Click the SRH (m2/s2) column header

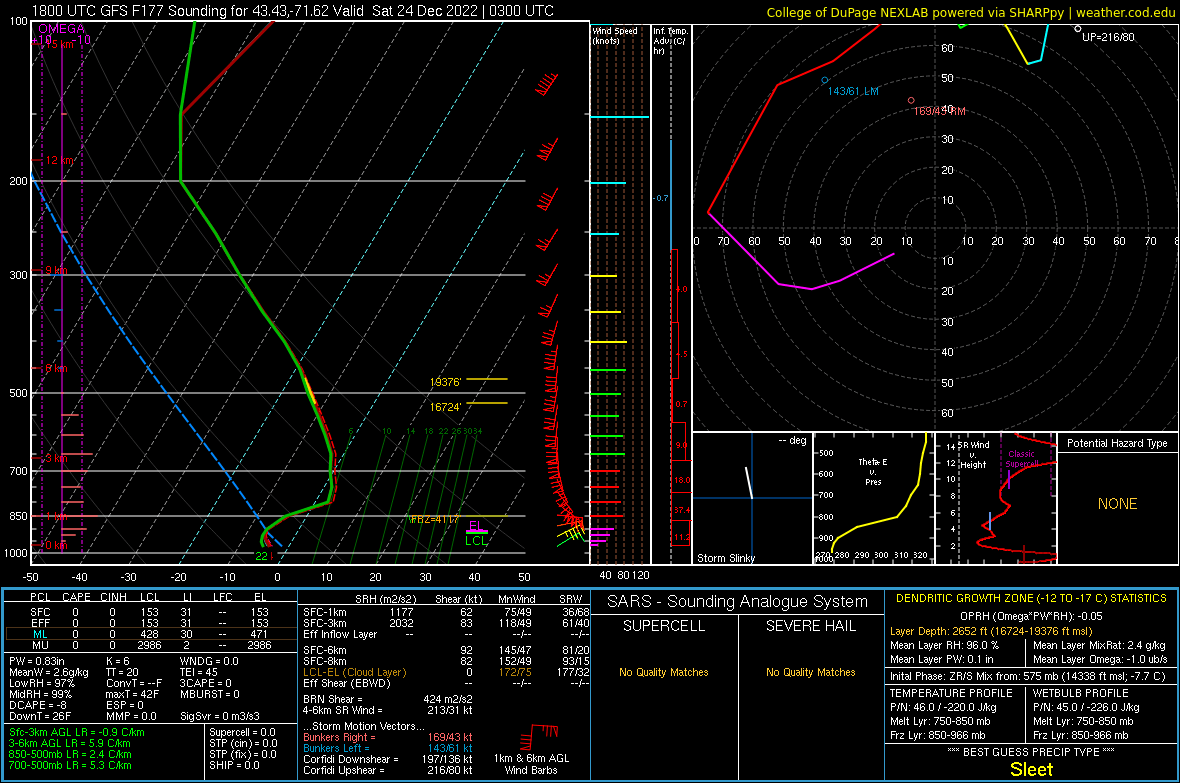pos(385,599)
